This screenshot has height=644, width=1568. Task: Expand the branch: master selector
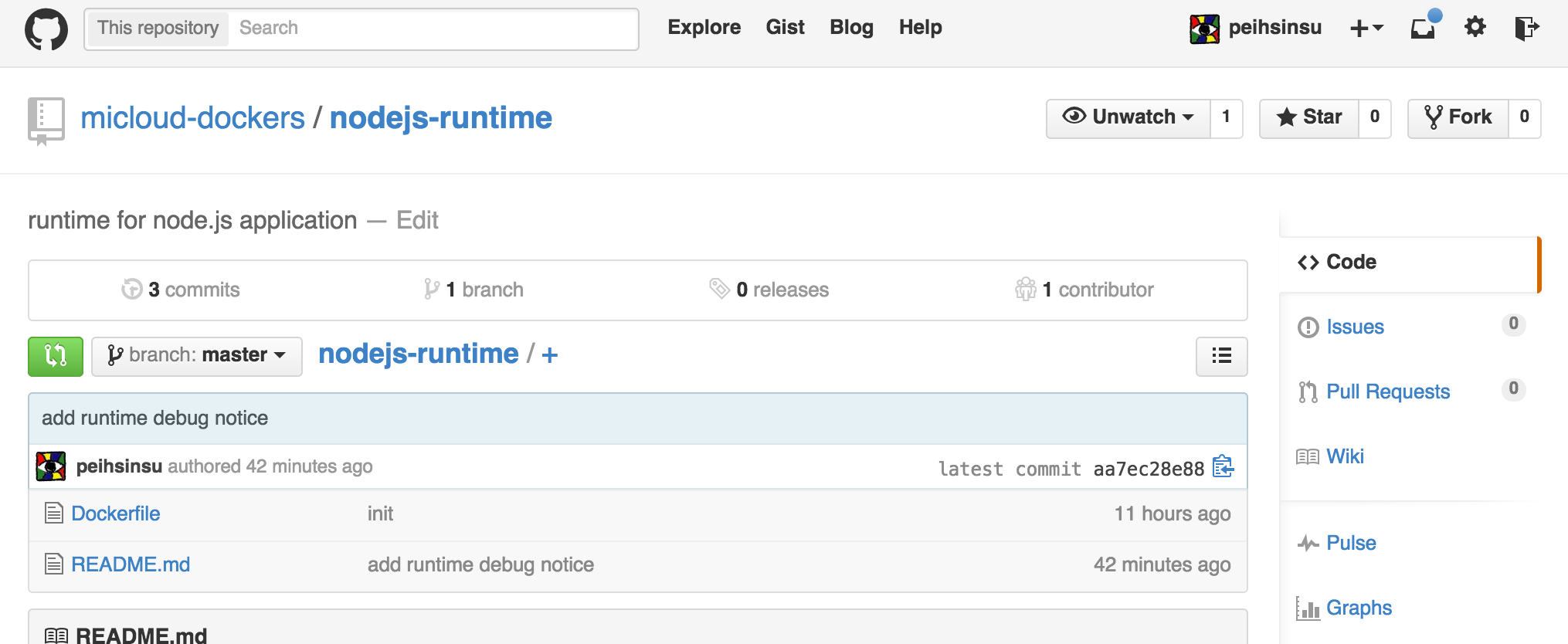[197, 355]
